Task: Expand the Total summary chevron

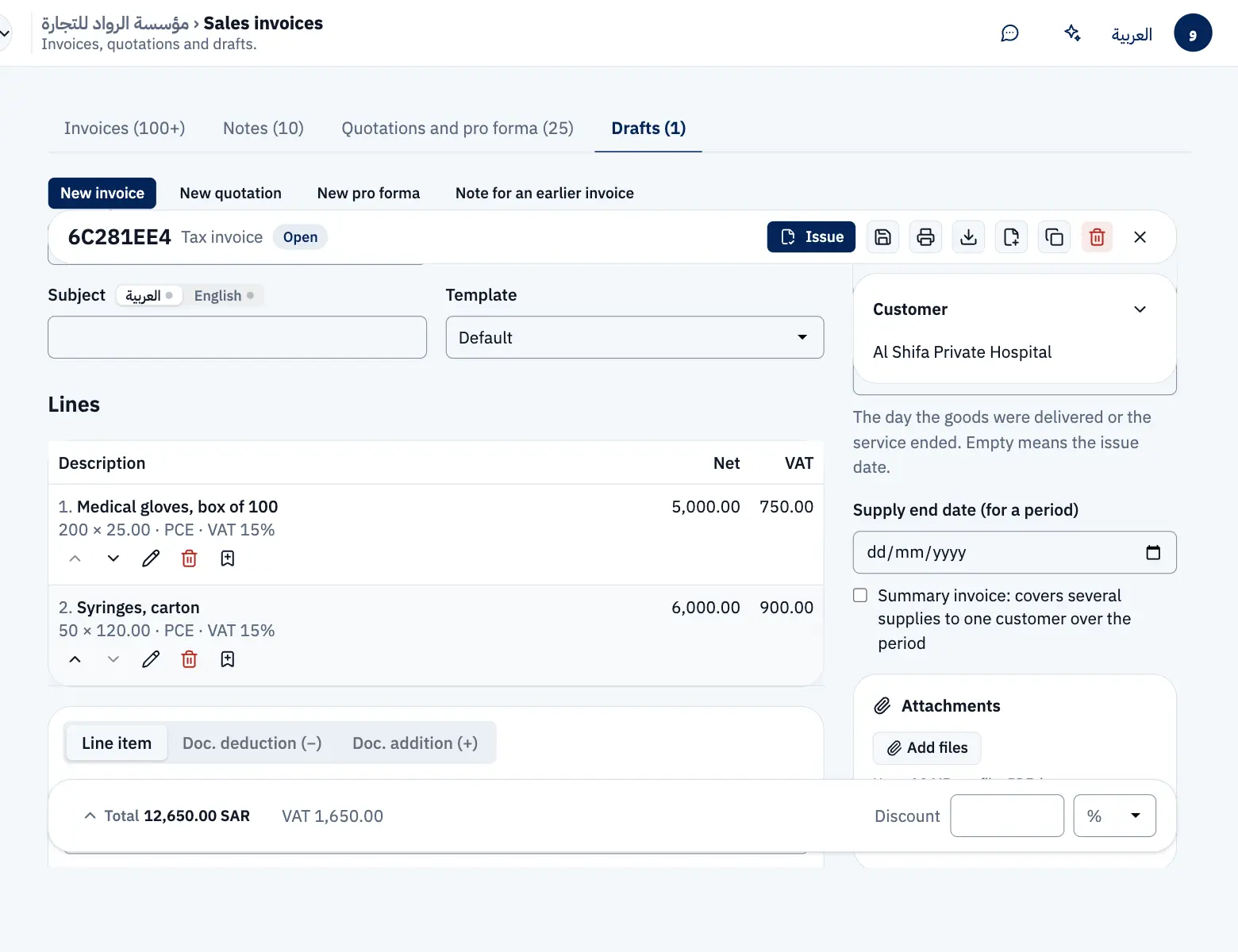Action: [x=90, y=816]
